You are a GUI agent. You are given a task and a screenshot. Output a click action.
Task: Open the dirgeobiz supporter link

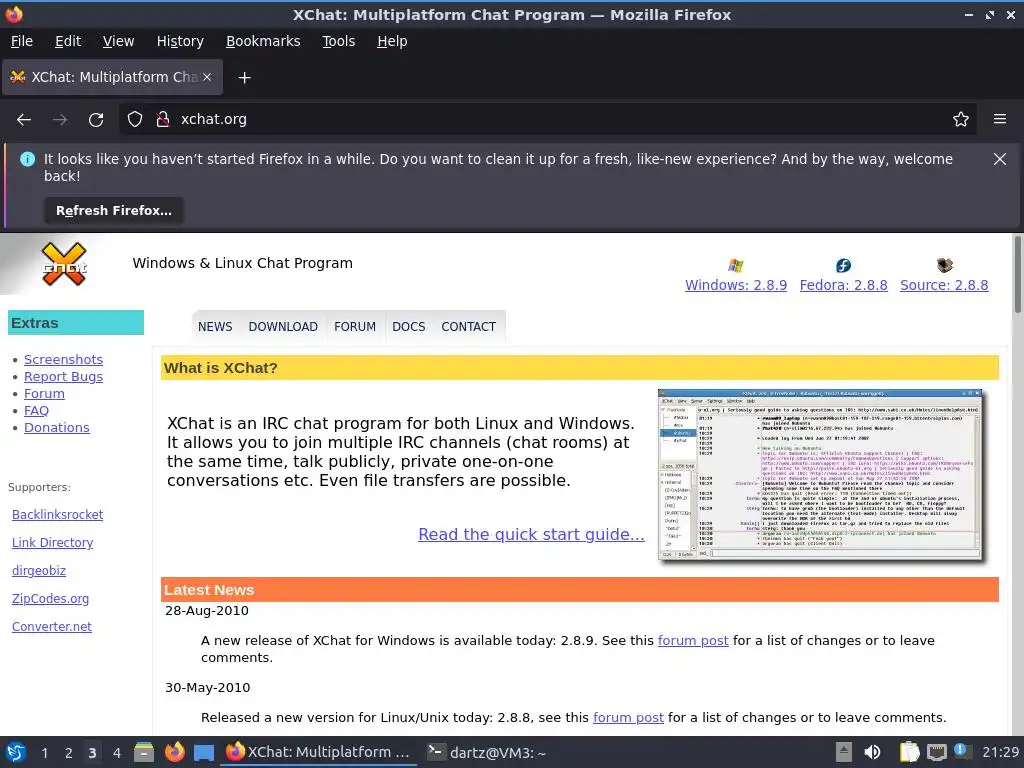click(39, 571)
